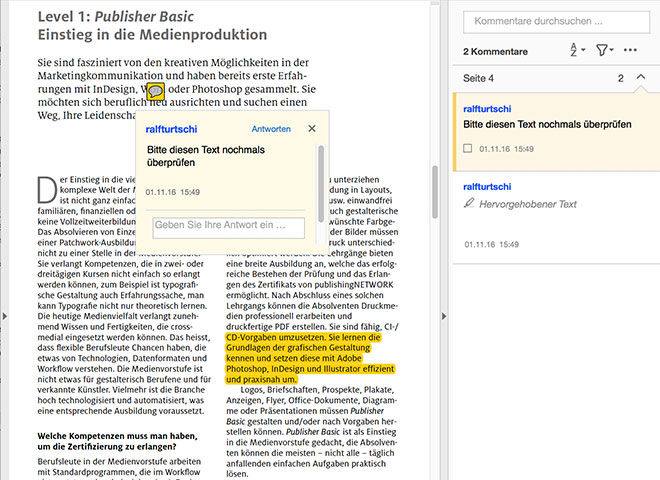660x480 pixels.
Task: Open the three-dots options menu in comments panel
Action: coord(630,50)
